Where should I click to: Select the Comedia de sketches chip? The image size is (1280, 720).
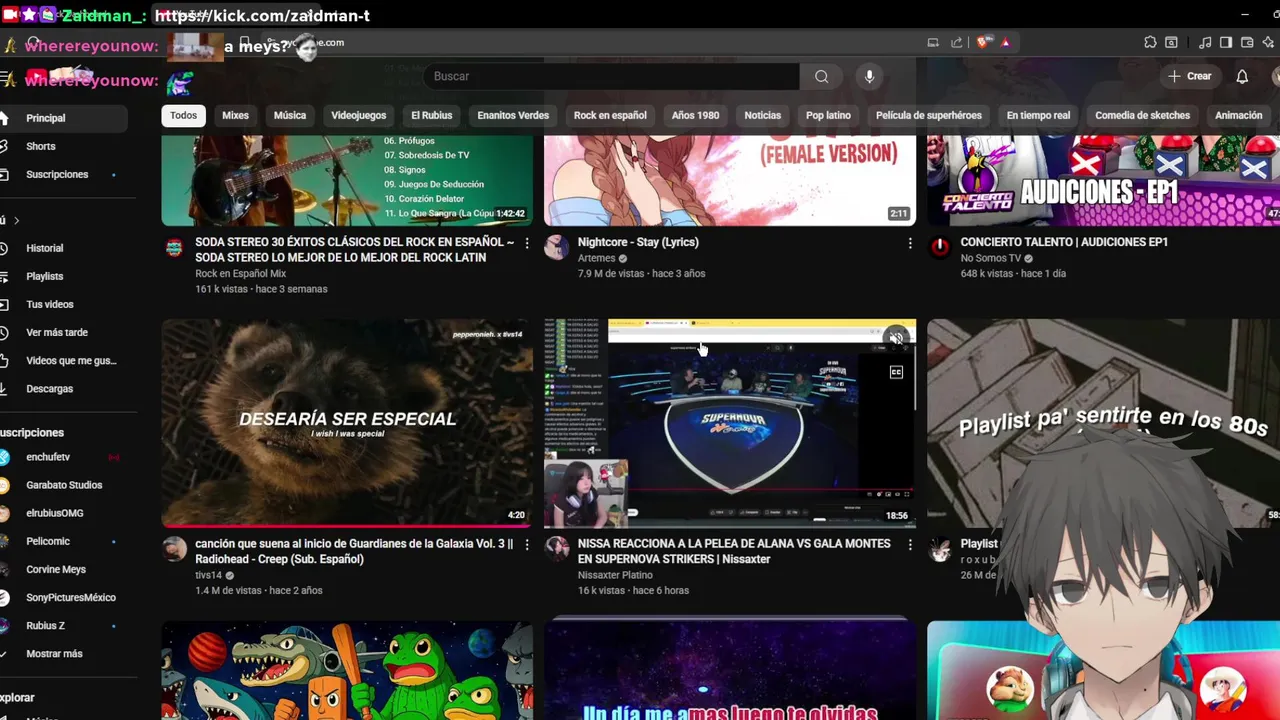click(1142, 115)
